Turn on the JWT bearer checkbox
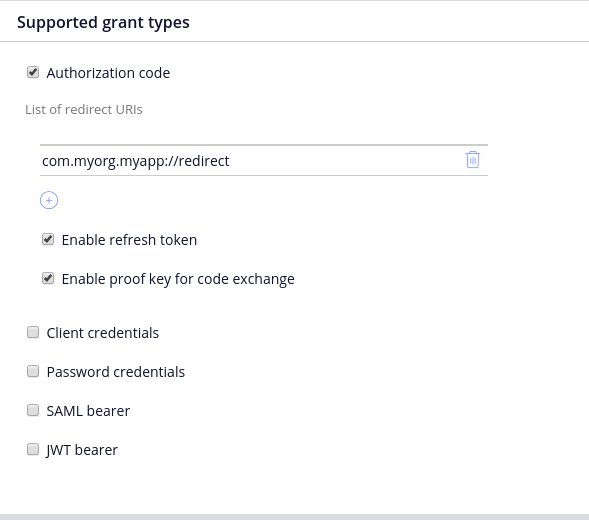 click(33, 449)
